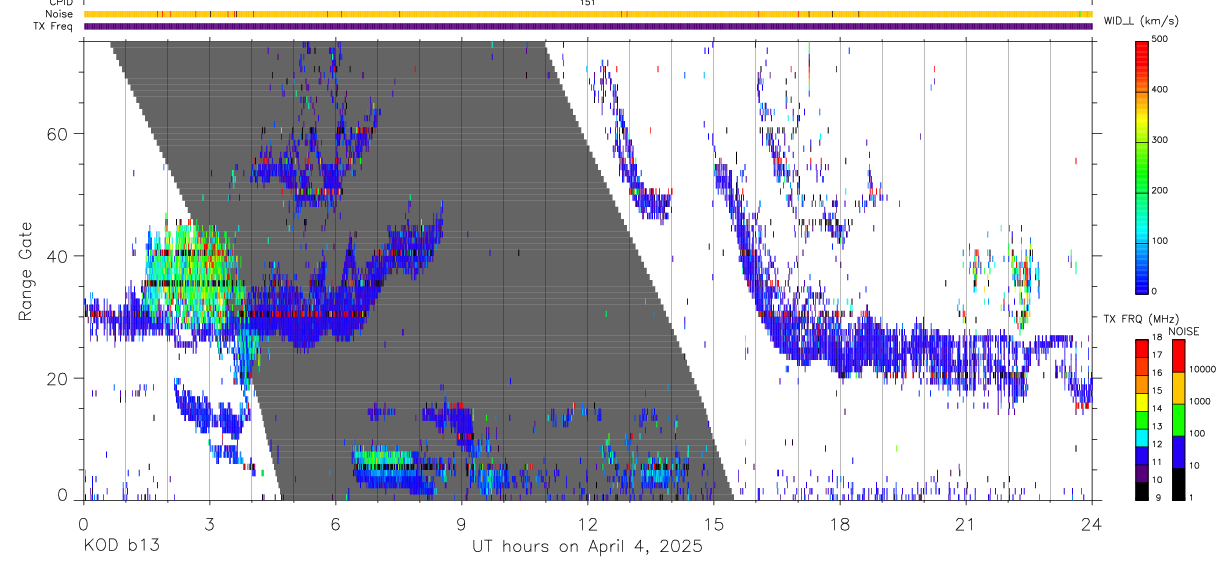
Task: Click the '10000' tick of the NOISE legend
Action: (x=1202, y=369)
